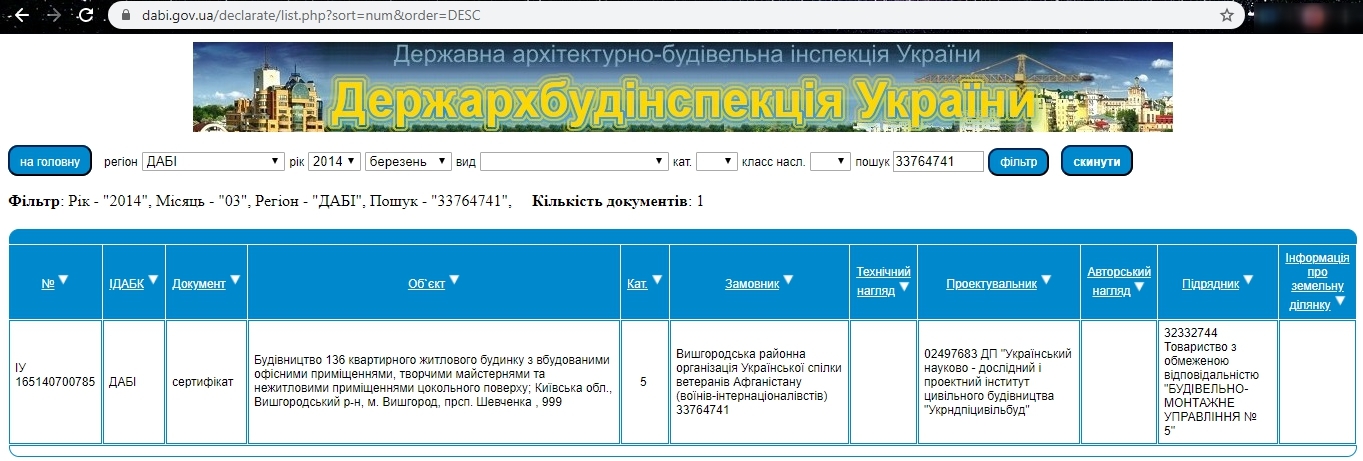The width and height of the screenshot is (1363, 461).
Task: Sort by Об'єкт column header link
Action: 426,284
